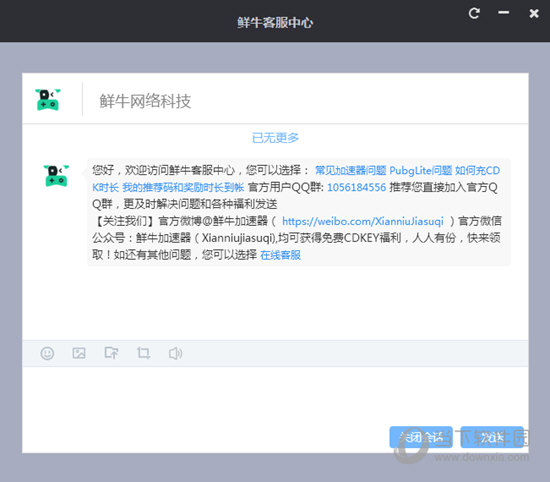
Task: Click 关闭会话 button
Action: click(421, 437)
